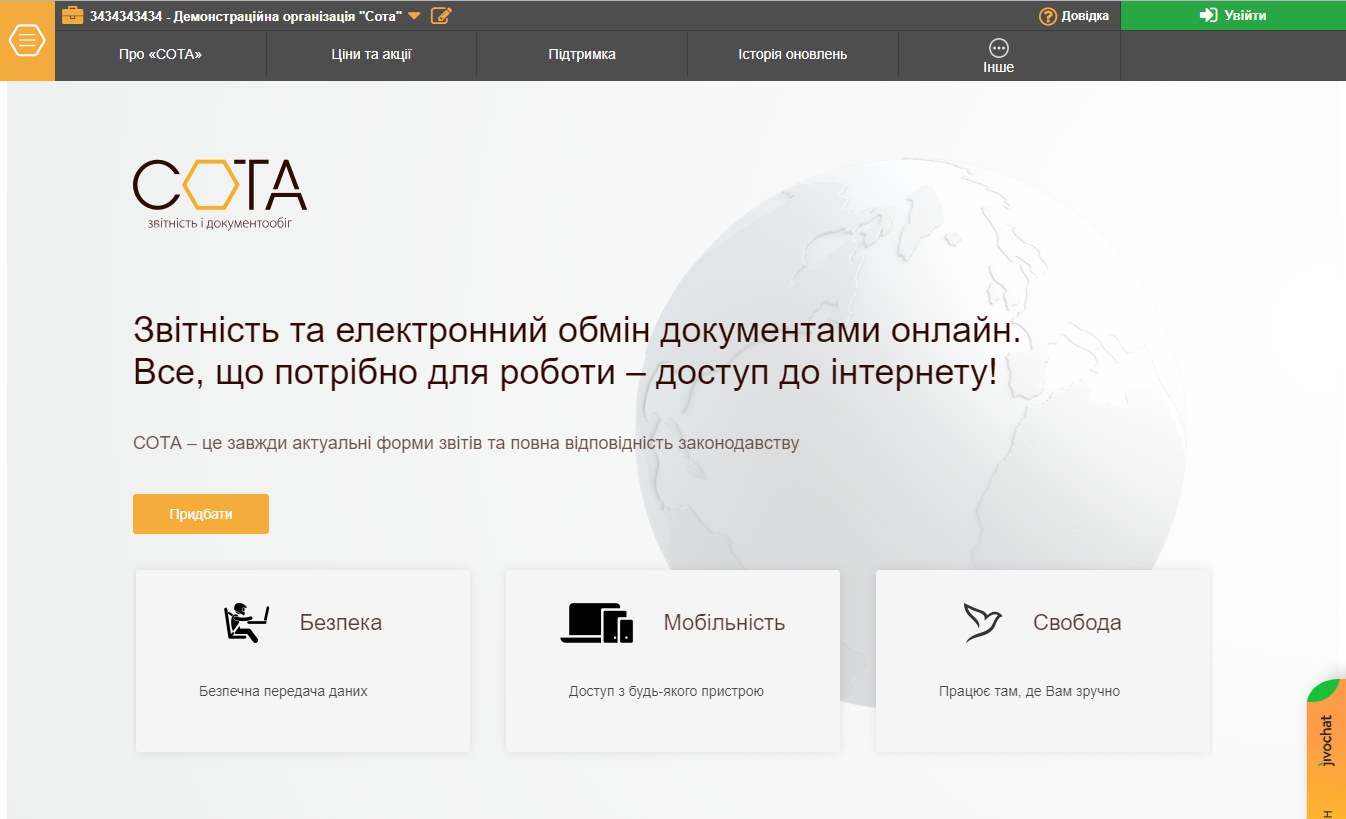
Task: Click the three-dots Інше icon
Action: click(x=998, y=48)
